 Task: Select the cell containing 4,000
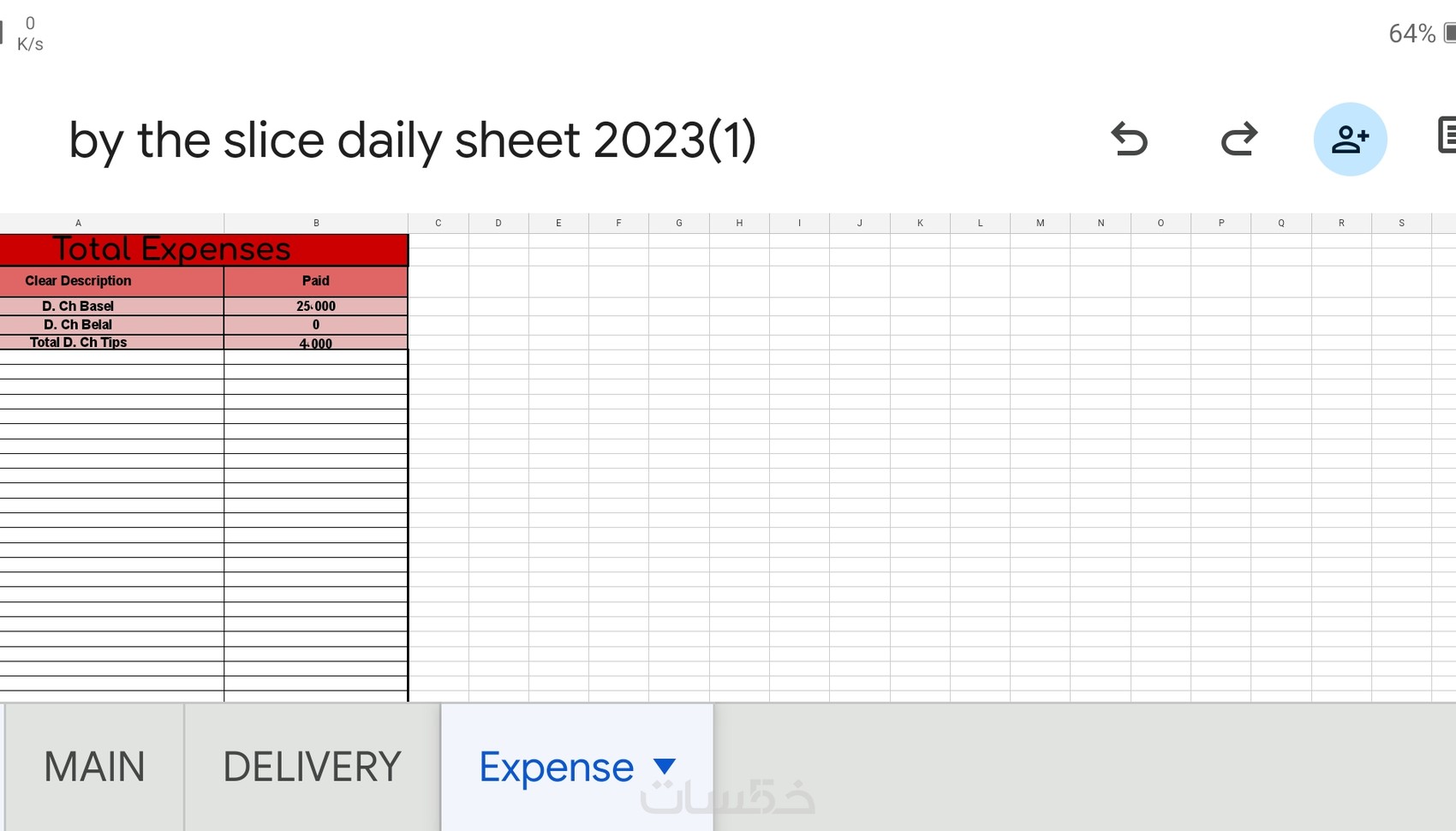pyautogui.click(x=315, y=343)
